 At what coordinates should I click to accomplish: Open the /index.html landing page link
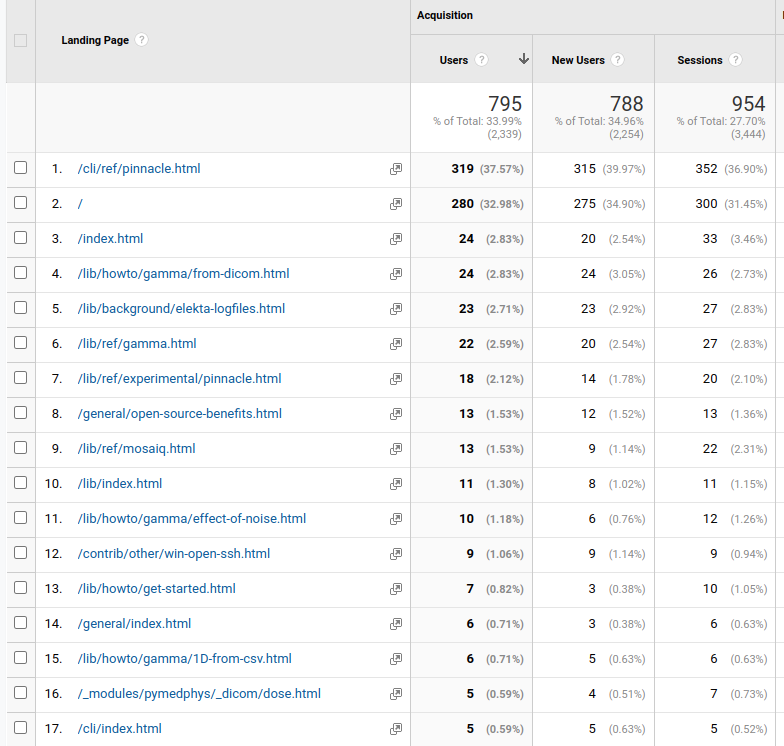(x=110, y=239)
